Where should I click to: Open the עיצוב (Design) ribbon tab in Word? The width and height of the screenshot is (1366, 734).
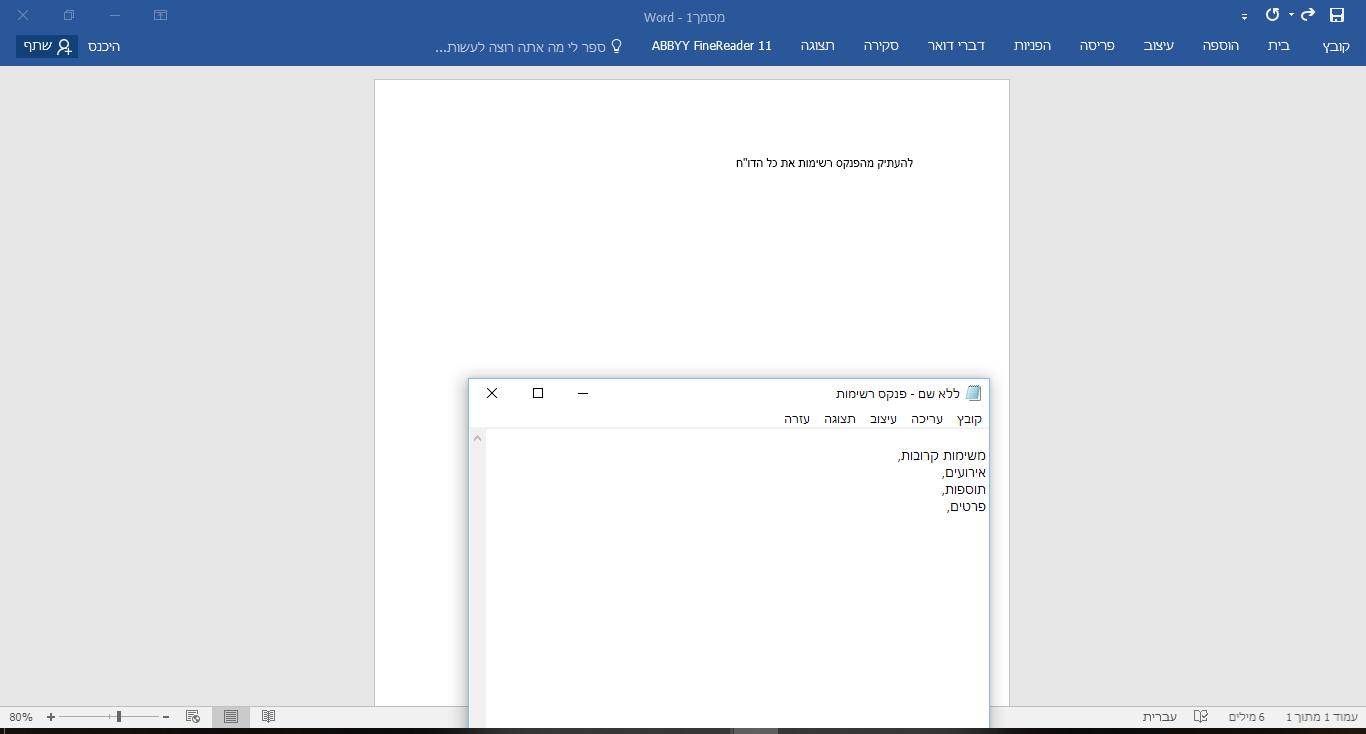click(x=1159, y=46)
